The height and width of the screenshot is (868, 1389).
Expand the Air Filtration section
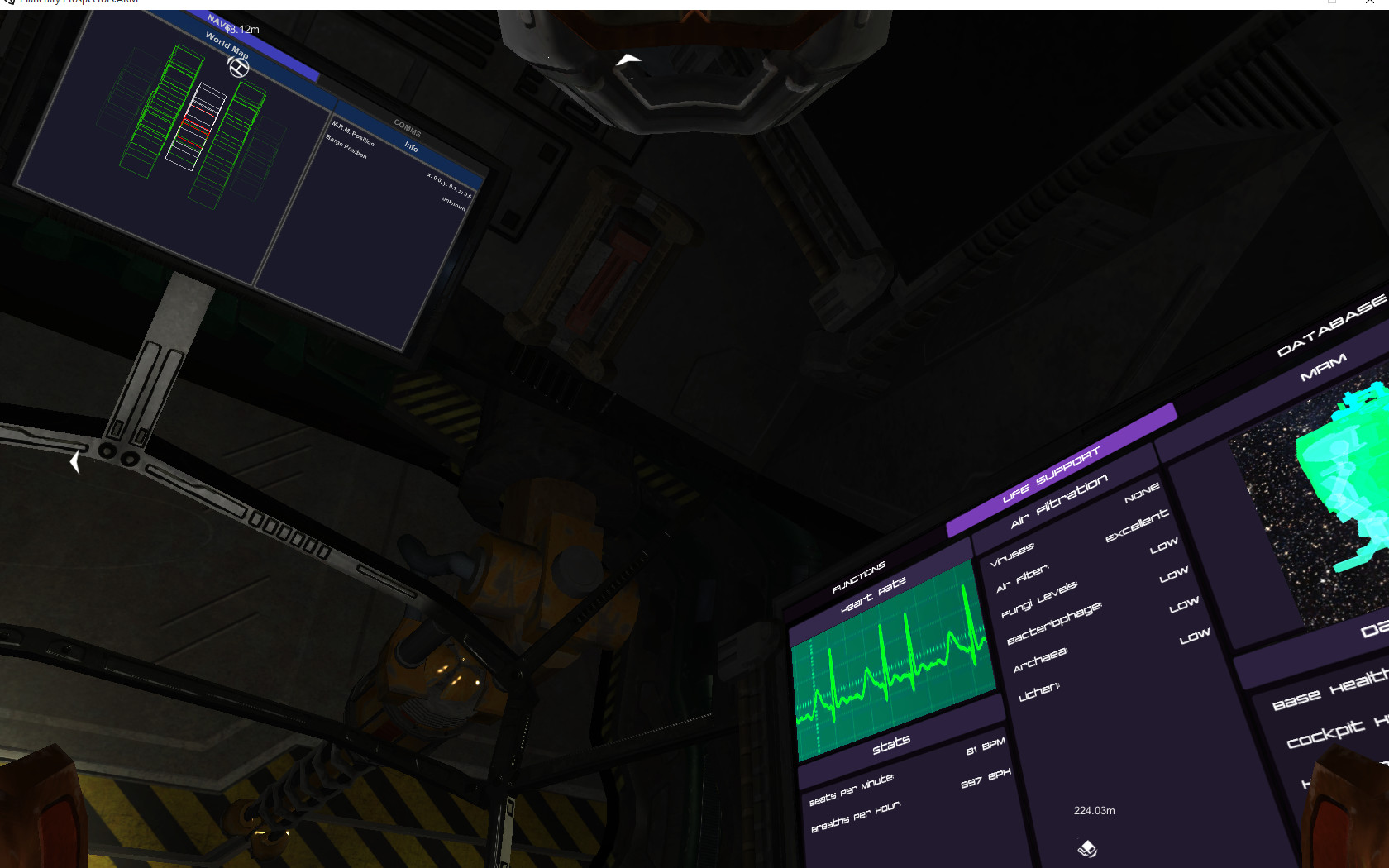click(1060, 506)
